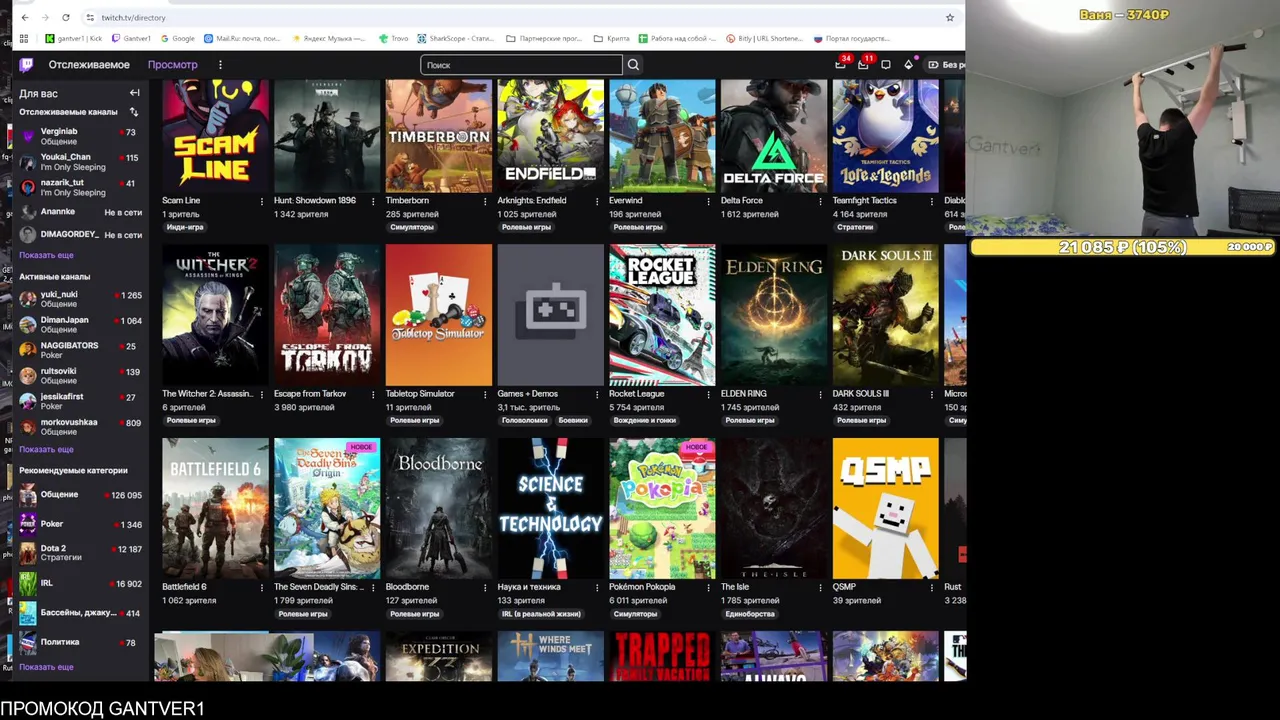Image resolution: width=1280 pixels, height=720 pixels.
Task: Open options menu for Bloodborne card
Action: (x=486, y=587)
